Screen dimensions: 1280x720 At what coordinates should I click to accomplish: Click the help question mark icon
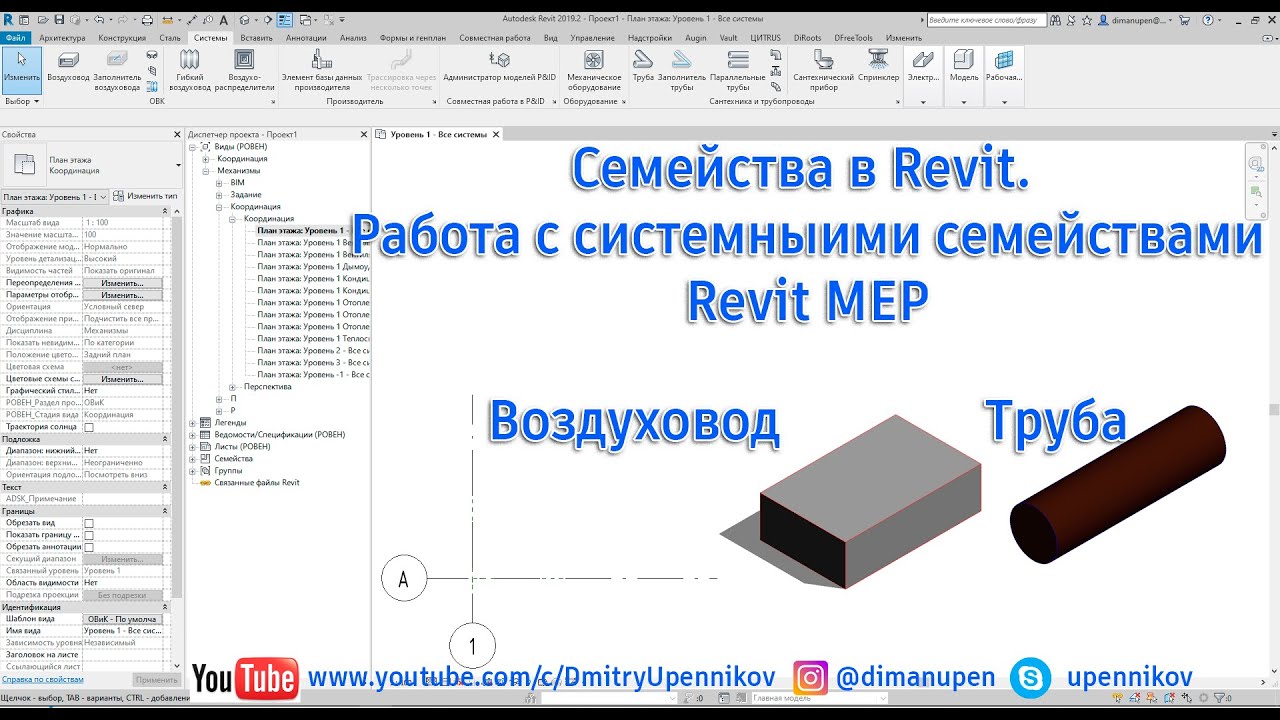pyautogui.click(x=1209, y=20)
